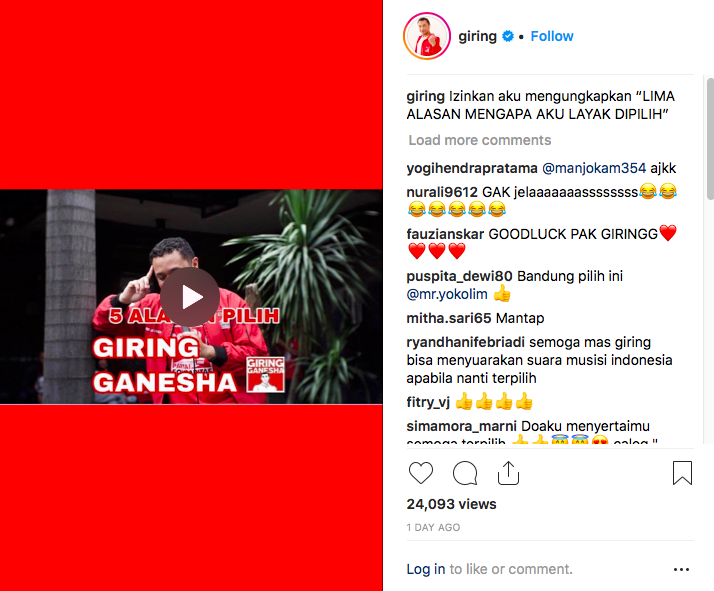Image resolution: width=714 pixels, height=591 pixels.
Task: Open the comment speech bubble icon
Action: pyautogui.click(x=465, y=473)
